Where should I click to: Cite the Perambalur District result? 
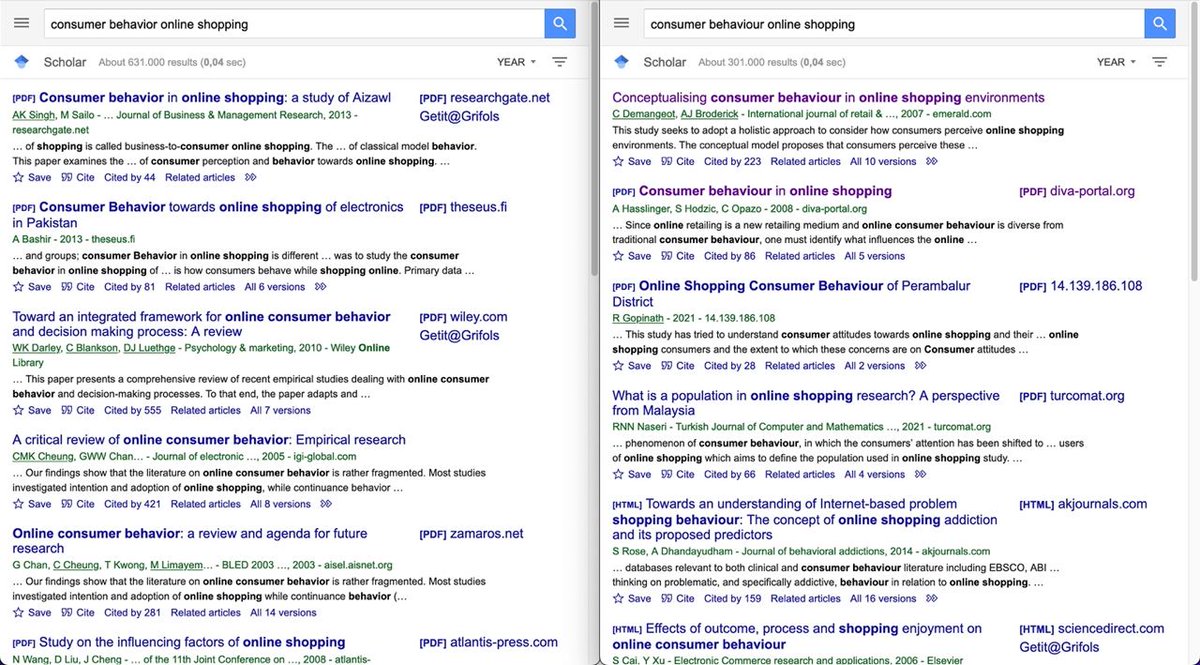678,366
